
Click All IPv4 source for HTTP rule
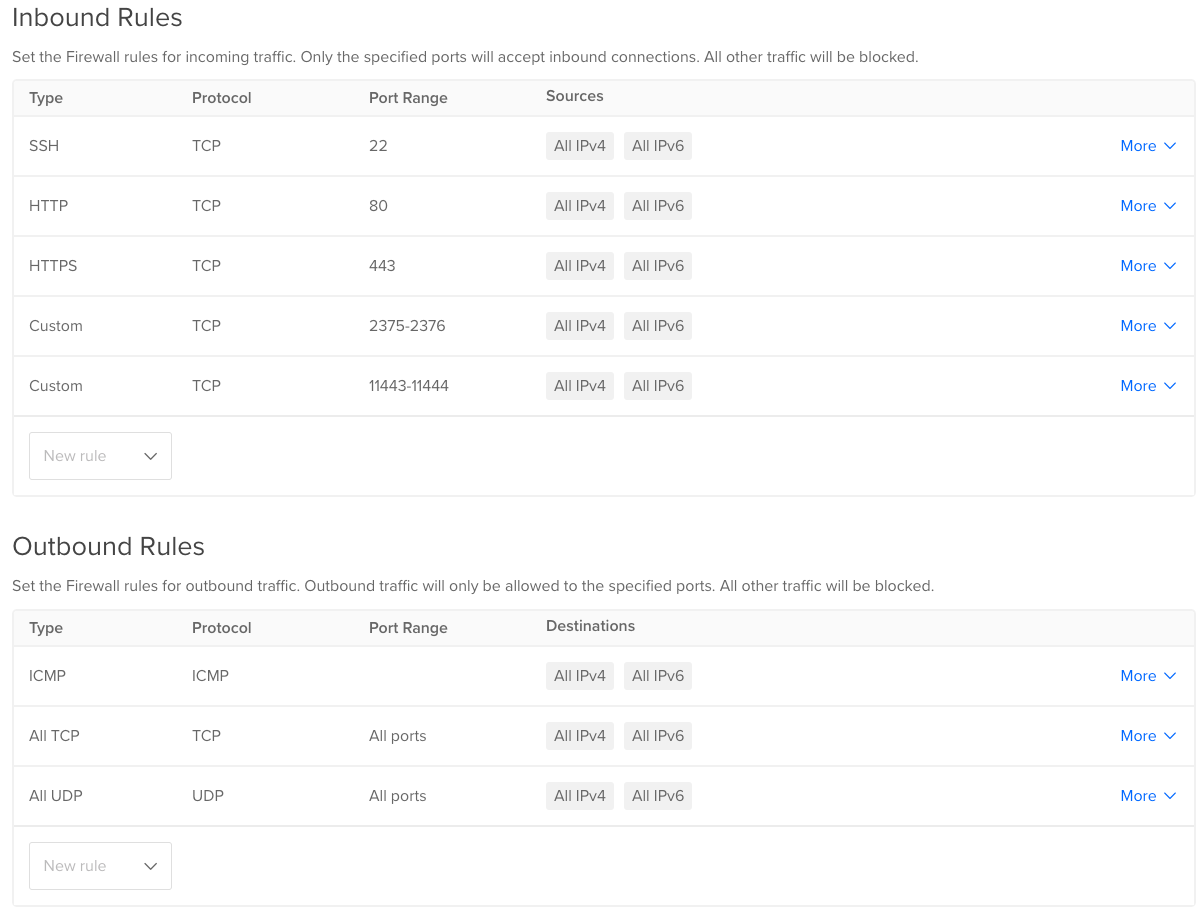[580, 206]
